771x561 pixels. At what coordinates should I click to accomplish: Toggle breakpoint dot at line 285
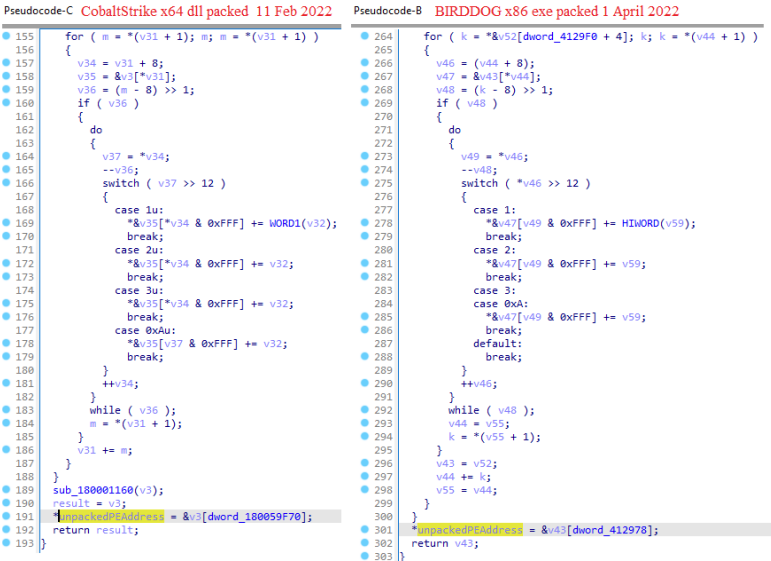[365, 316]
